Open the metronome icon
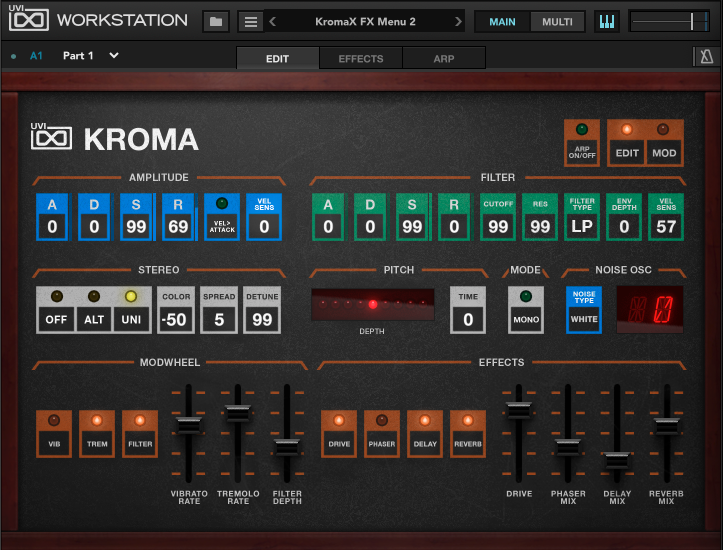 (x=706, y=57)
